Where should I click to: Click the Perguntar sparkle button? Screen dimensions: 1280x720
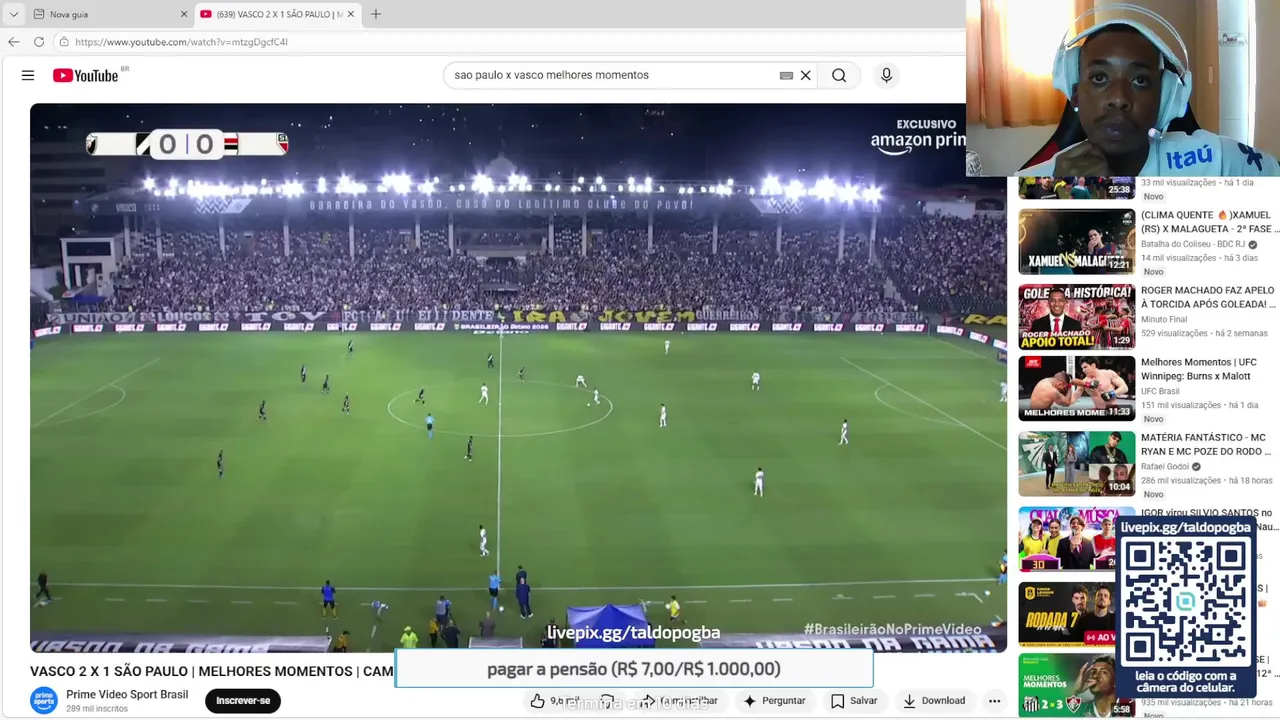pyautogui.click(x=774, y=701)
